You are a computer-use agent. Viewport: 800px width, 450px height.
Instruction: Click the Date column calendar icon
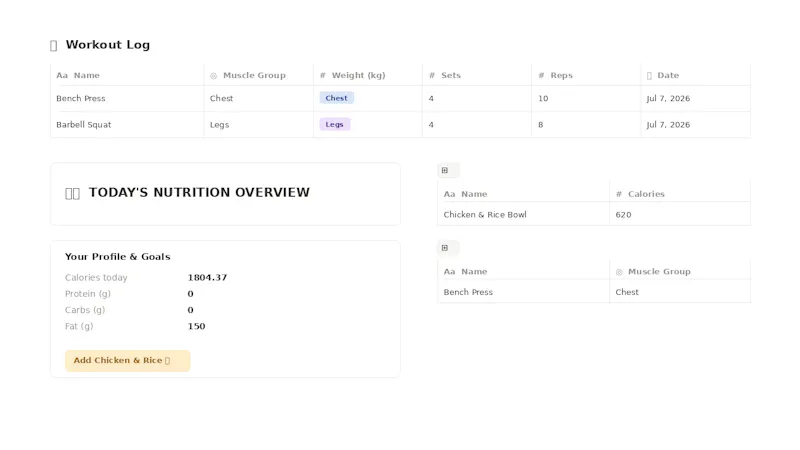pyautogui.click(x=649, y=76)
